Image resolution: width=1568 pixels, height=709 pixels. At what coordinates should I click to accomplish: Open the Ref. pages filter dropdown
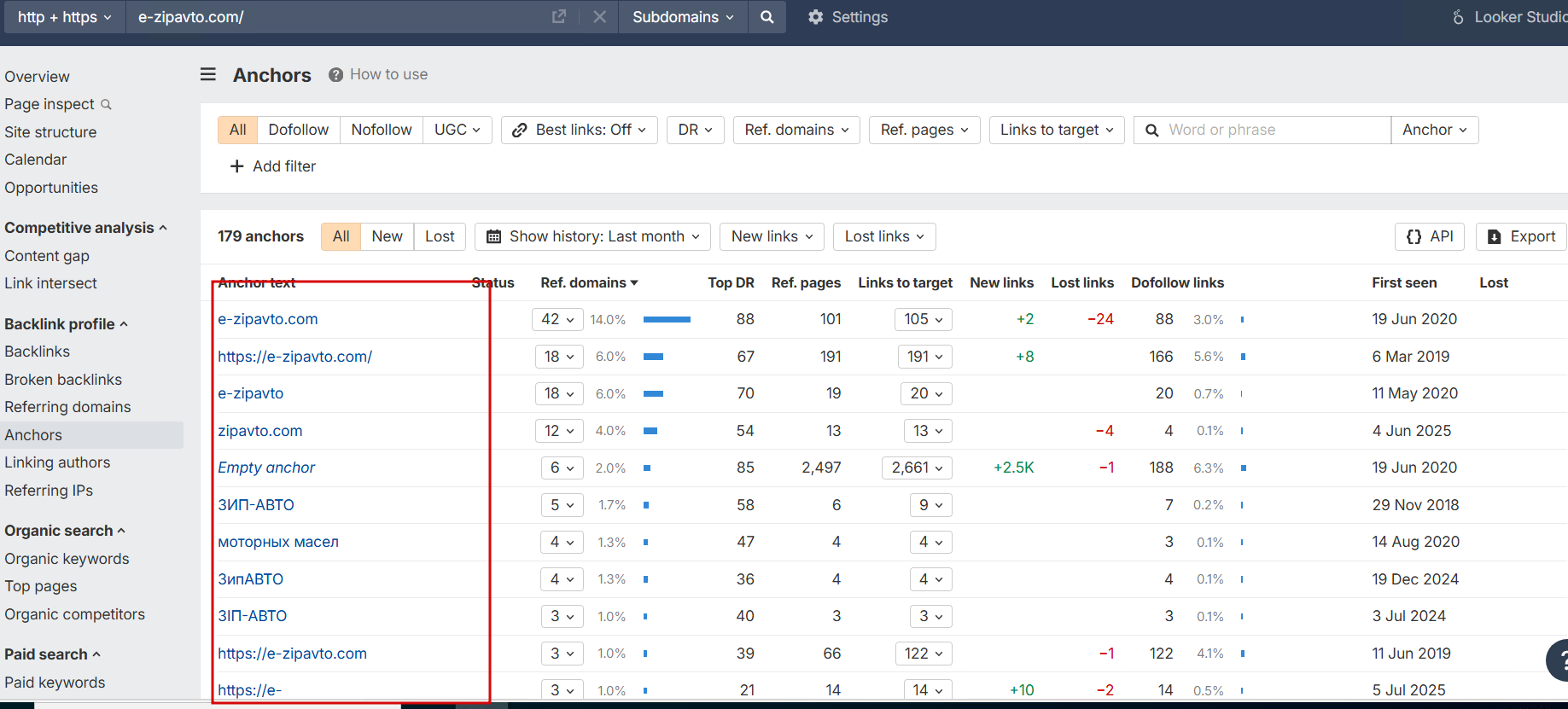[924, 130]
